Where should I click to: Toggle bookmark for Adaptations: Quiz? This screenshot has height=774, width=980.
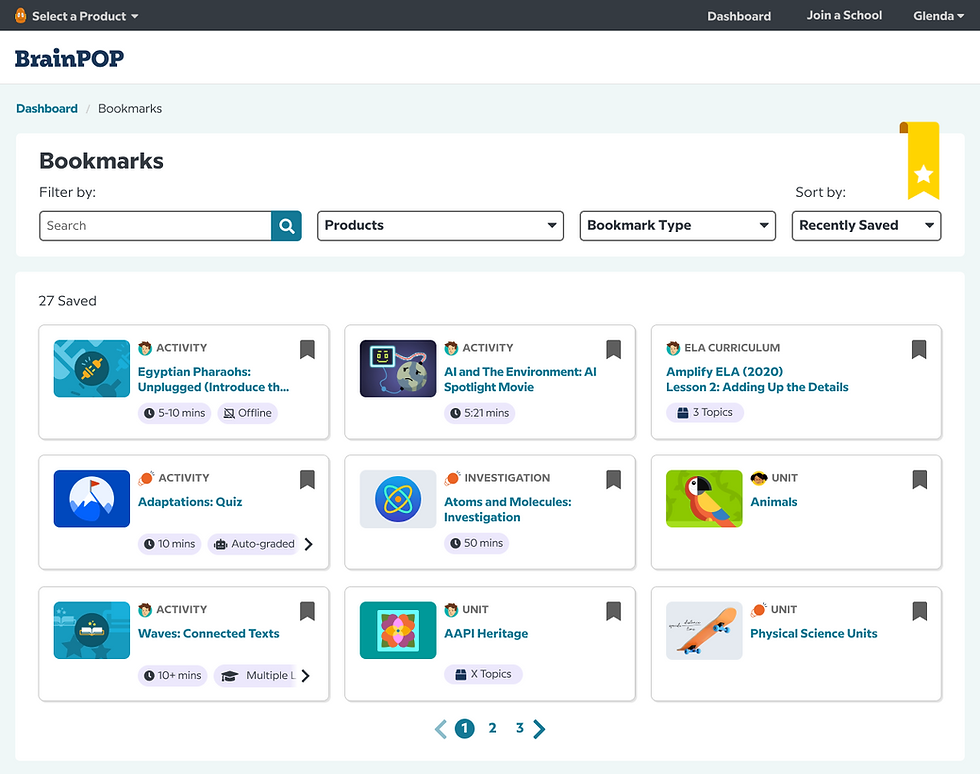pyautogui.click(x=307, y=480)
